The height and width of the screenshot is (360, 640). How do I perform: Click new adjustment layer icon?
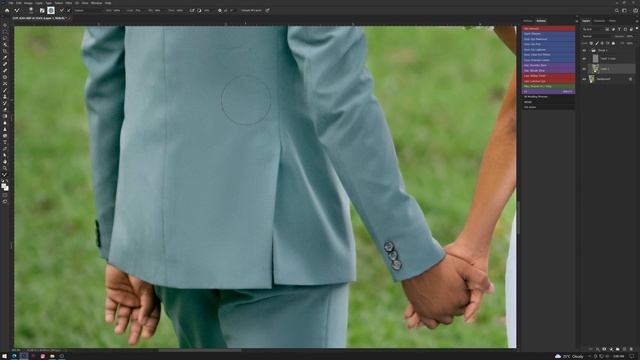[x=611, y=349]
